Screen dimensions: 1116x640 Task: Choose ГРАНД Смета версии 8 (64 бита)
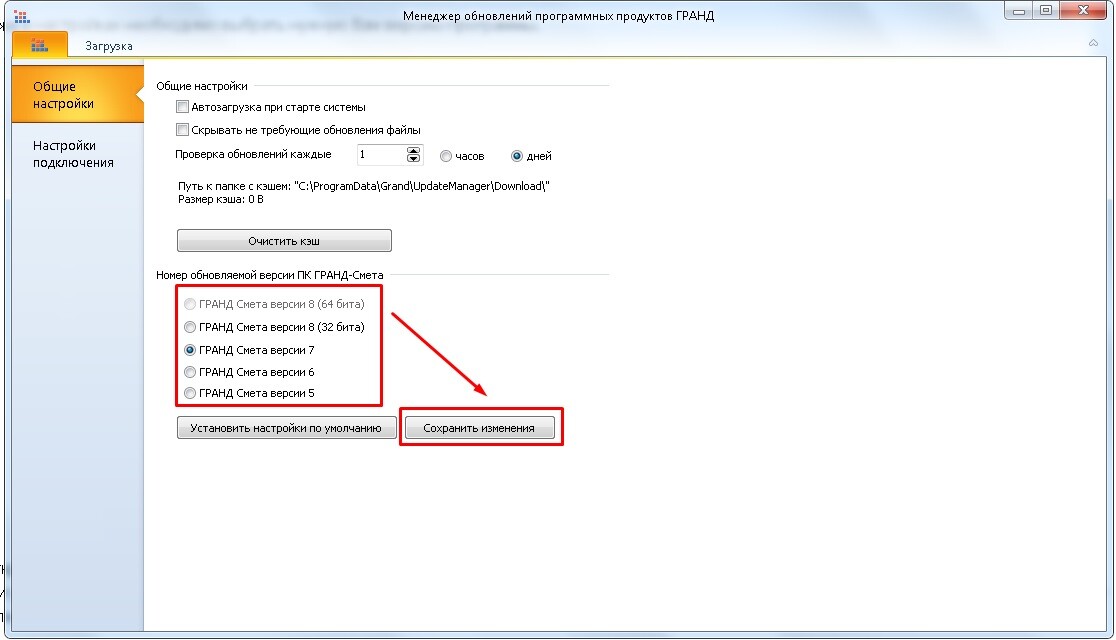click(190, 305)
